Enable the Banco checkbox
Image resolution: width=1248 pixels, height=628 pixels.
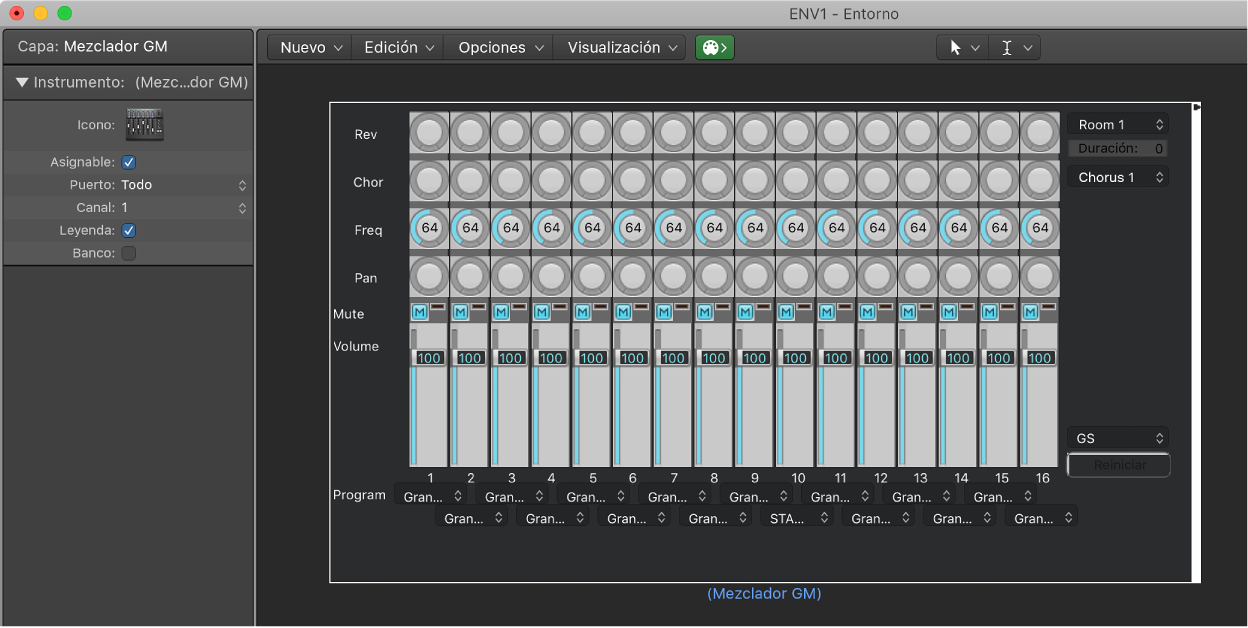click(129, 254)
